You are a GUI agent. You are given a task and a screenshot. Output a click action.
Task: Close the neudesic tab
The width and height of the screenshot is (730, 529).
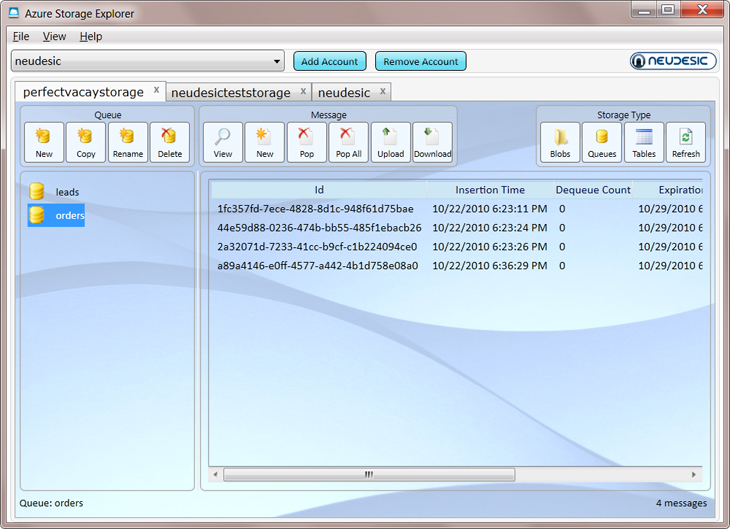(383, 91)
